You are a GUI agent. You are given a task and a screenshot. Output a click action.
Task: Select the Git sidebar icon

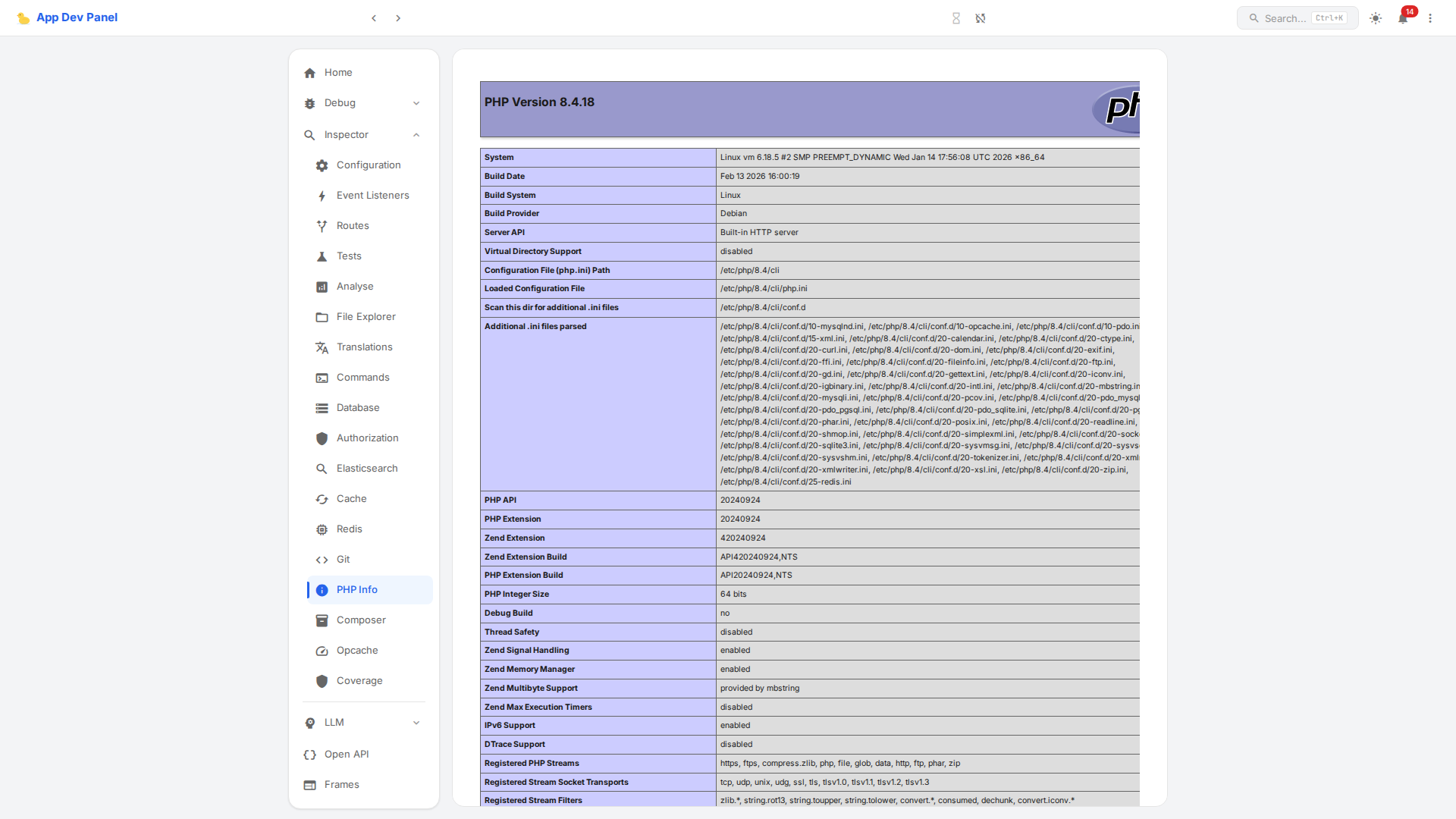pos(322,560)
